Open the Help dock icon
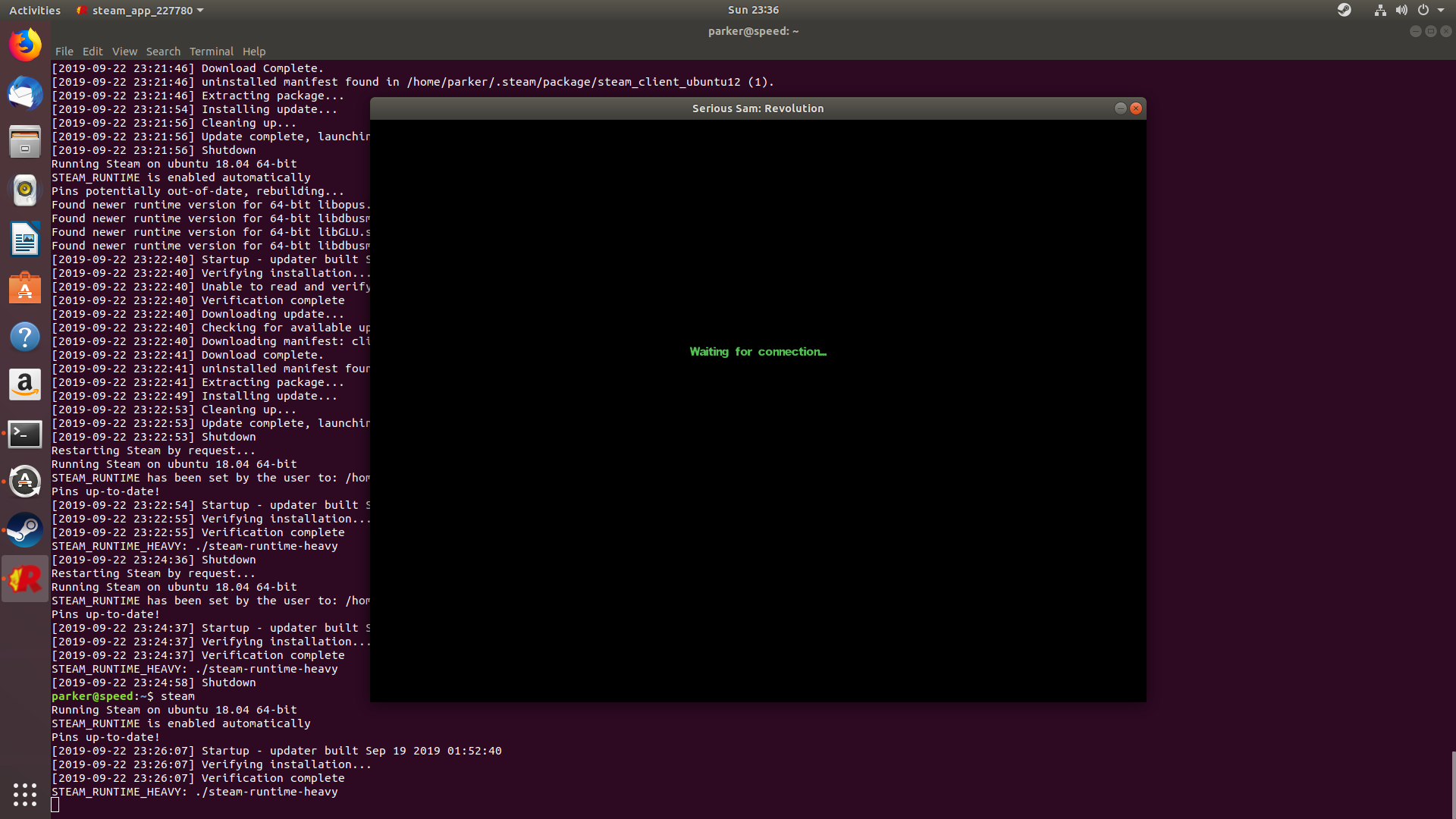The width and height of the screenshot is (1456, 819). pyautogui.click(x=25, y=336)
